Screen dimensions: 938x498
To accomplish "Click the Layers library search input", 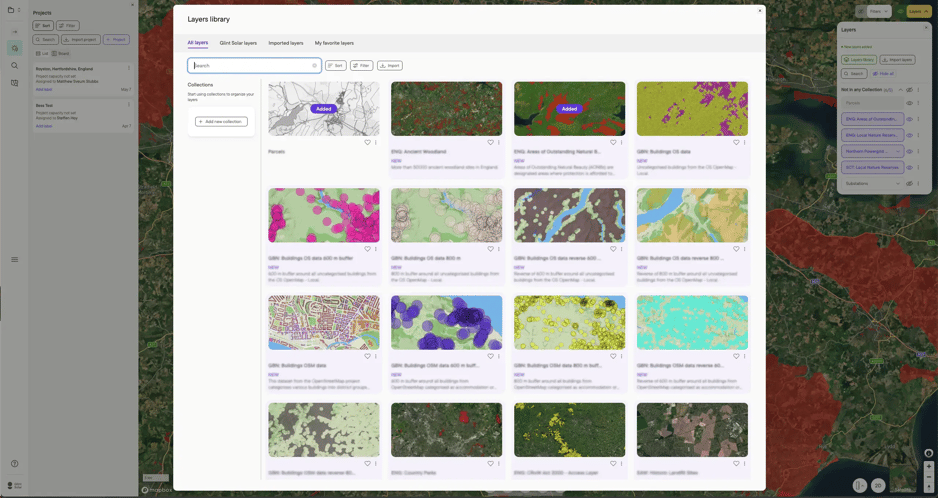I will (x=254, y=66).
